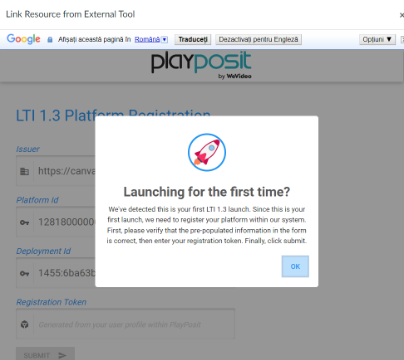Click the OK button in the dialog

point(295,266)
